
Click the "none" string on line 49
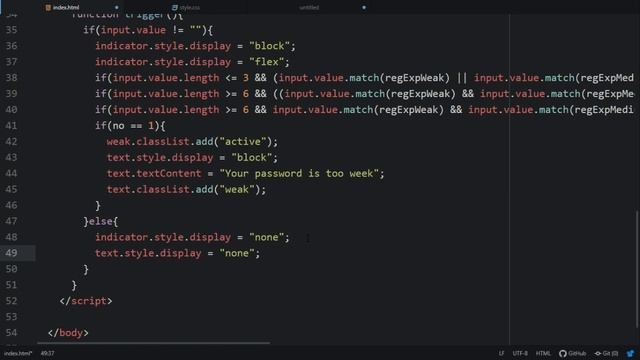(x=237, y=253)
